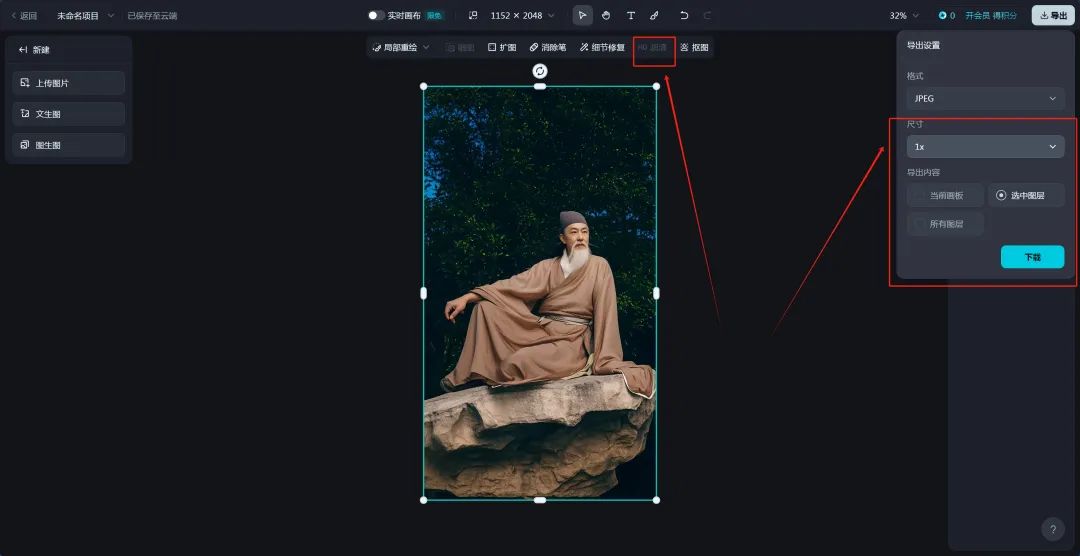Click the 导出内容 label
This screenshot has height=556, width=1080.
click(923, 172)
